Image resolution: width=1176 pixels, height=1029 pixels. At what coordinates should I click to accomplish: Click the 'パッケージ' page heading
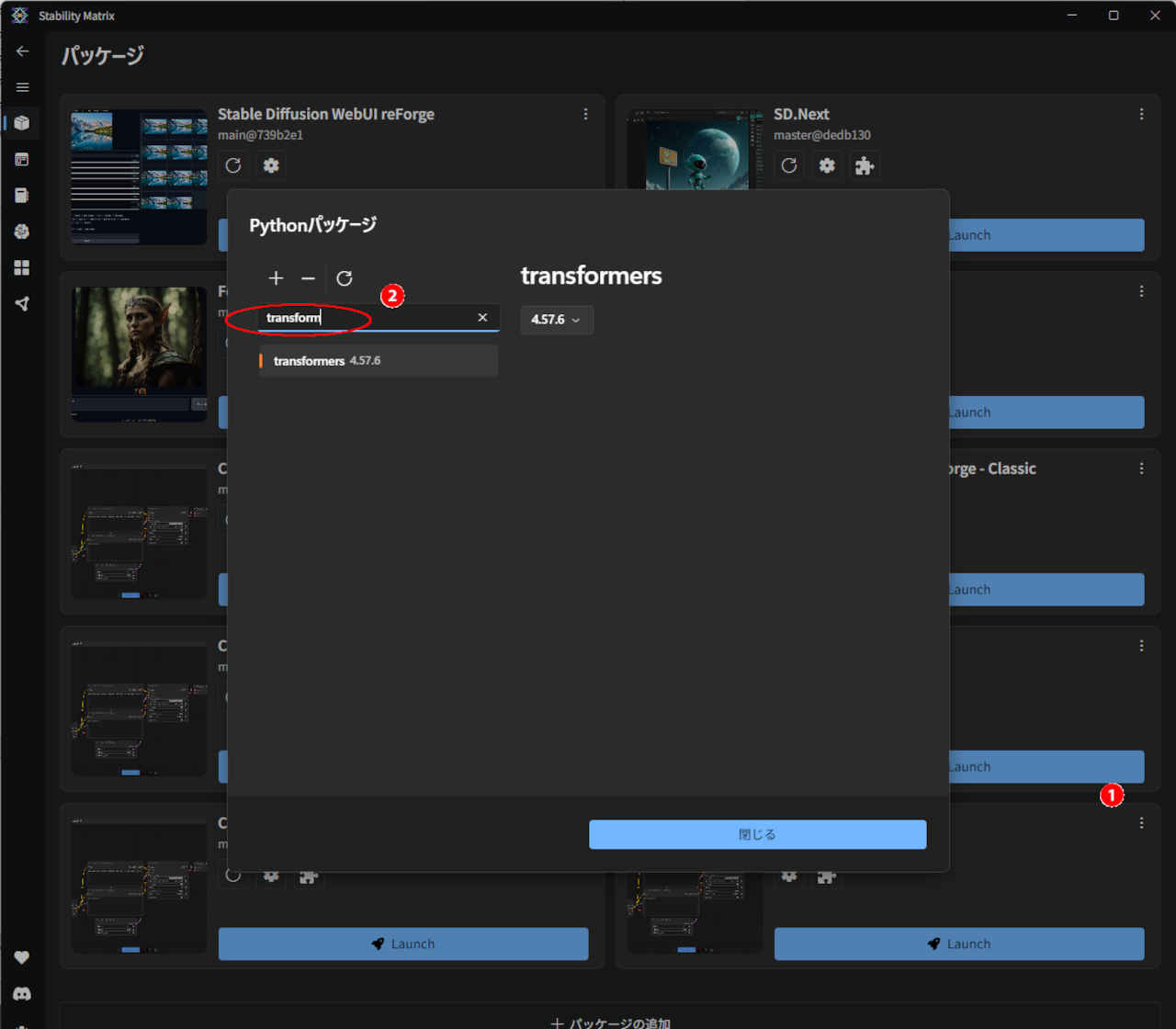point(103,55)
